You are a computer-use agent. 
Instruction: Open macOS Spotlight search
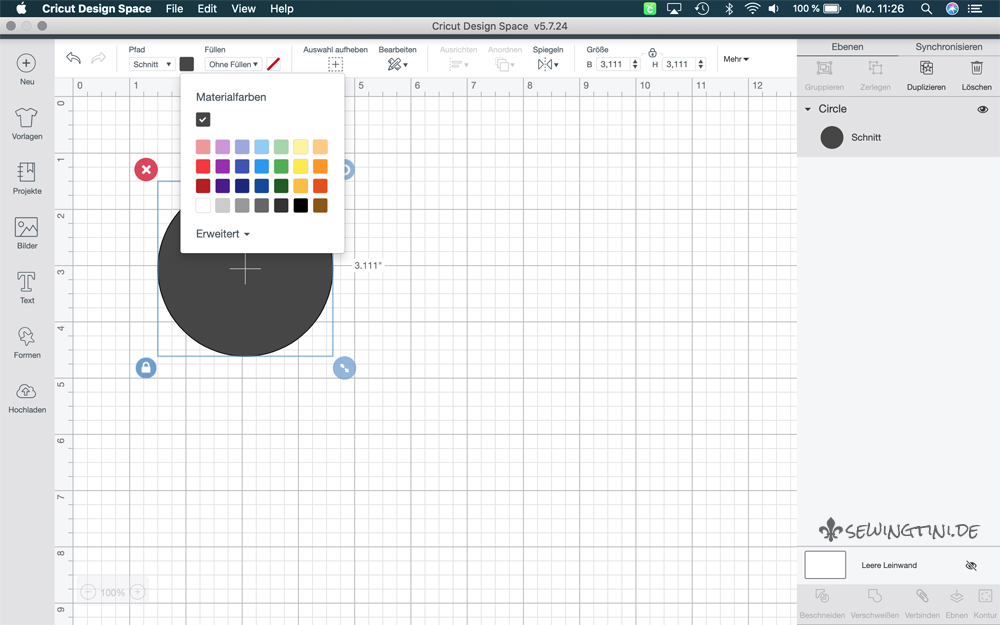926,8
